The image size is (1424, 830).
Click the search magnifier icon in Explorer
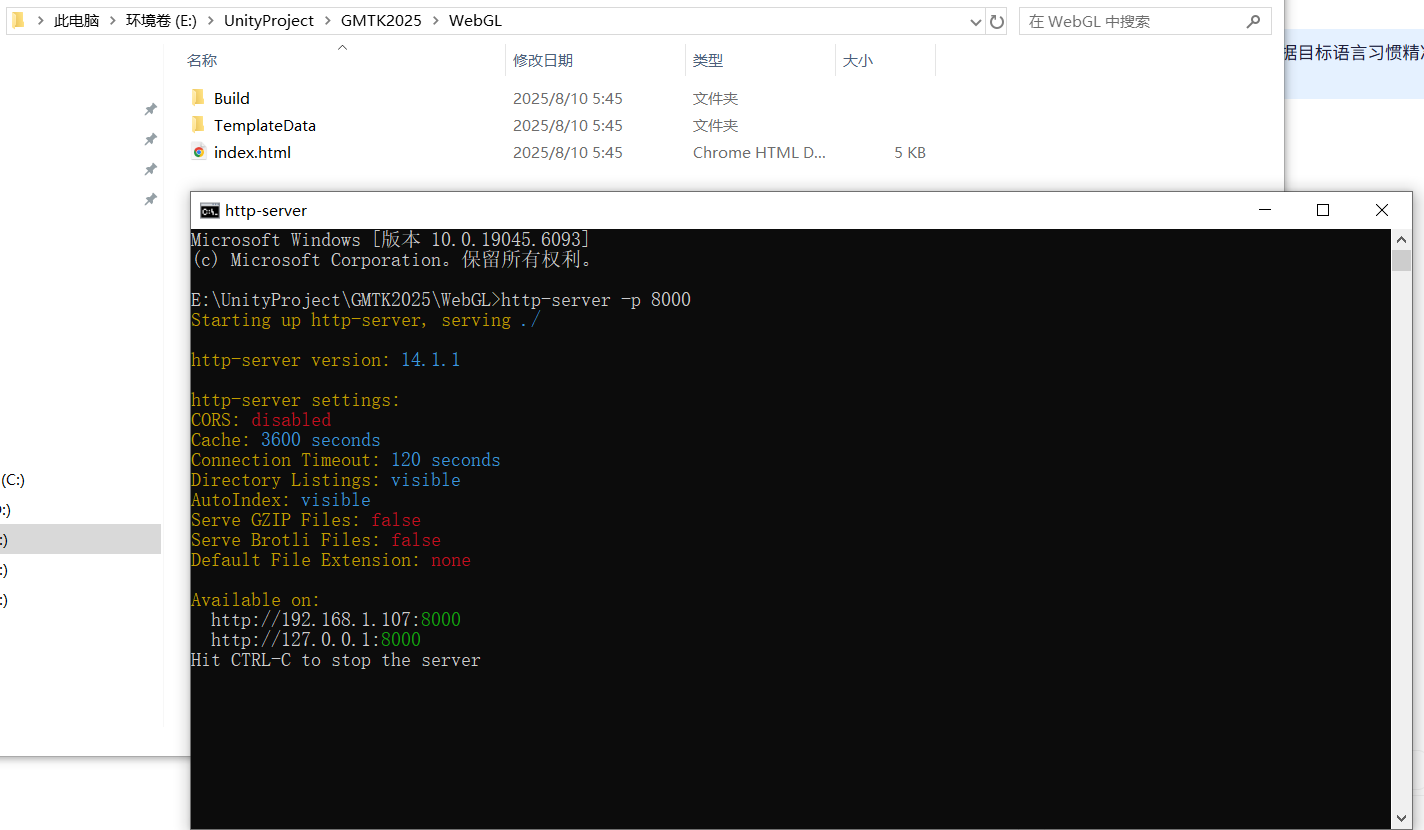coord(1253,21)
